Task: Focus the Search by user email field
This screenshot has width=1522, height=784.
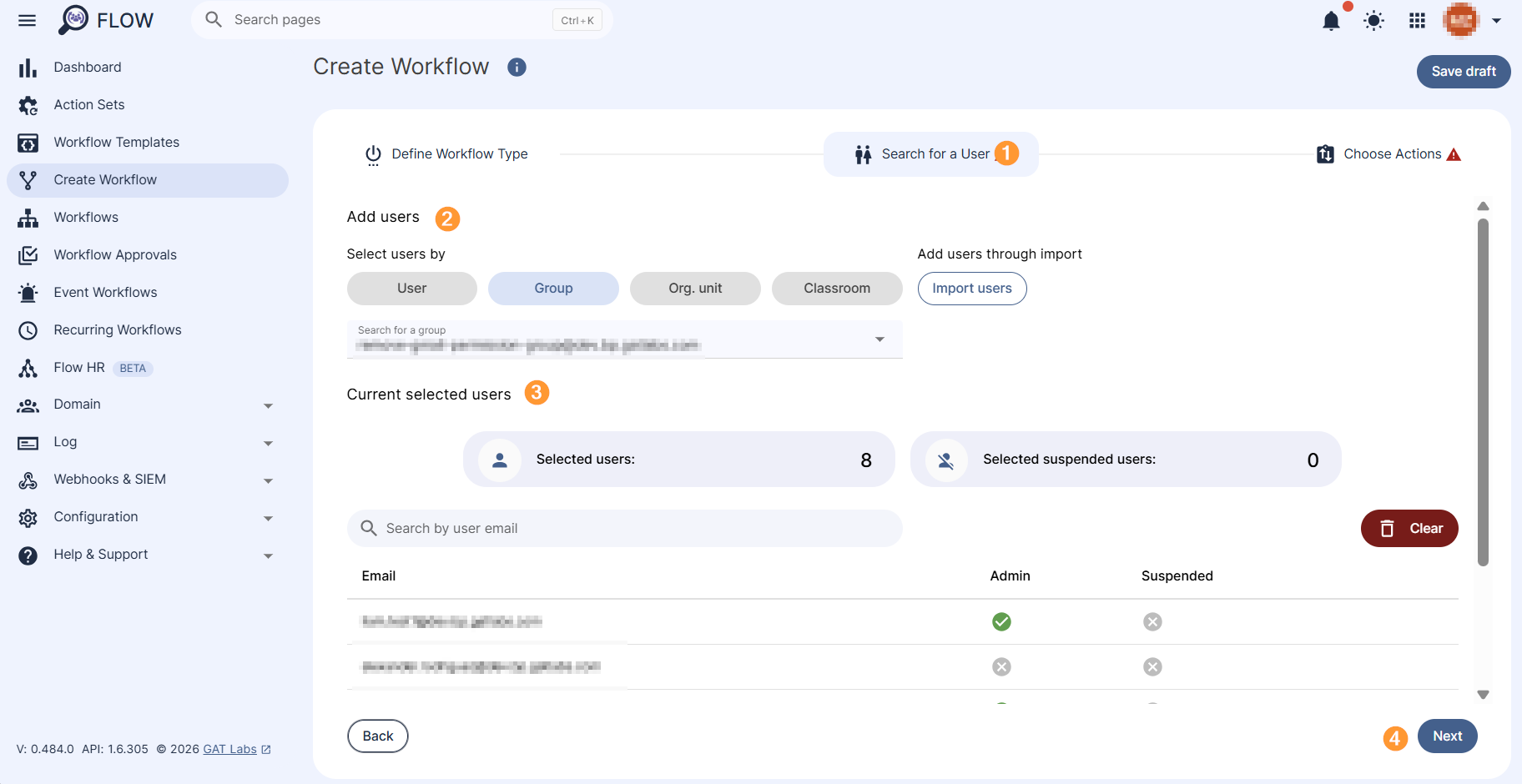Action: [624, 528]
